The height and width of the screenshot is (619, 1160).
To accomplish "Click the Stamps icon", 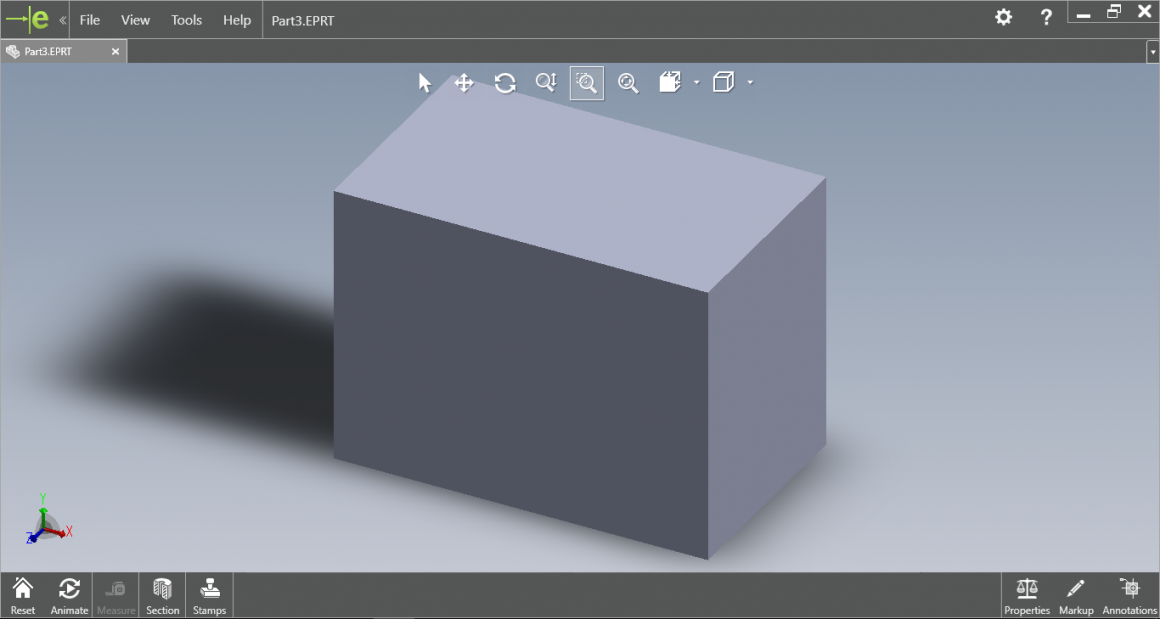I will click(209, 594).
